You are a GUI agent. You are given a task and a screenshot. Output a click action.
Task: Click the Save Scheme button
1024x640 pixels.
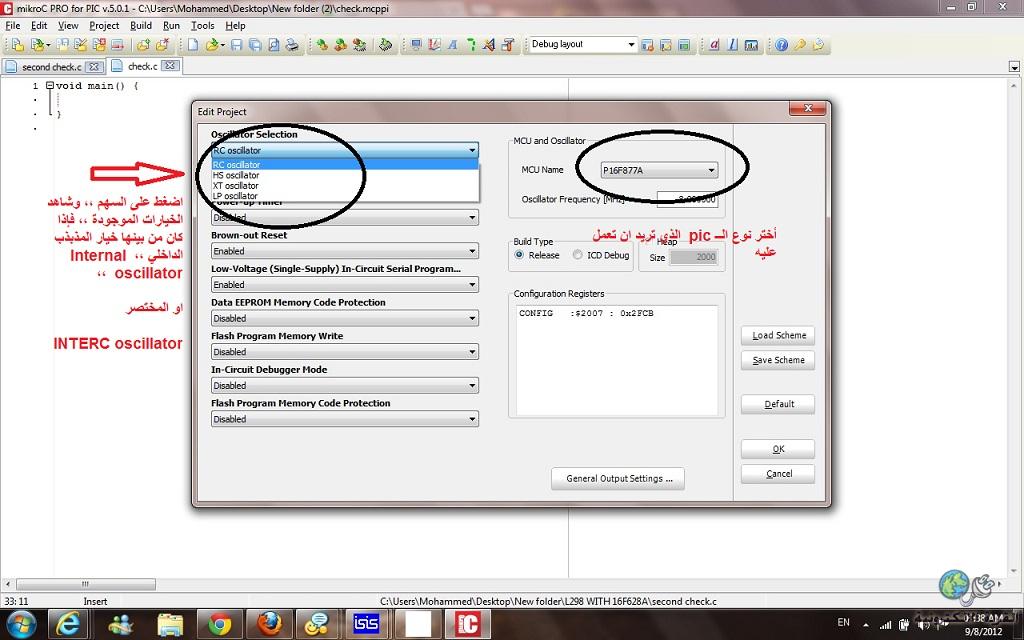click(x=778, y=360)
